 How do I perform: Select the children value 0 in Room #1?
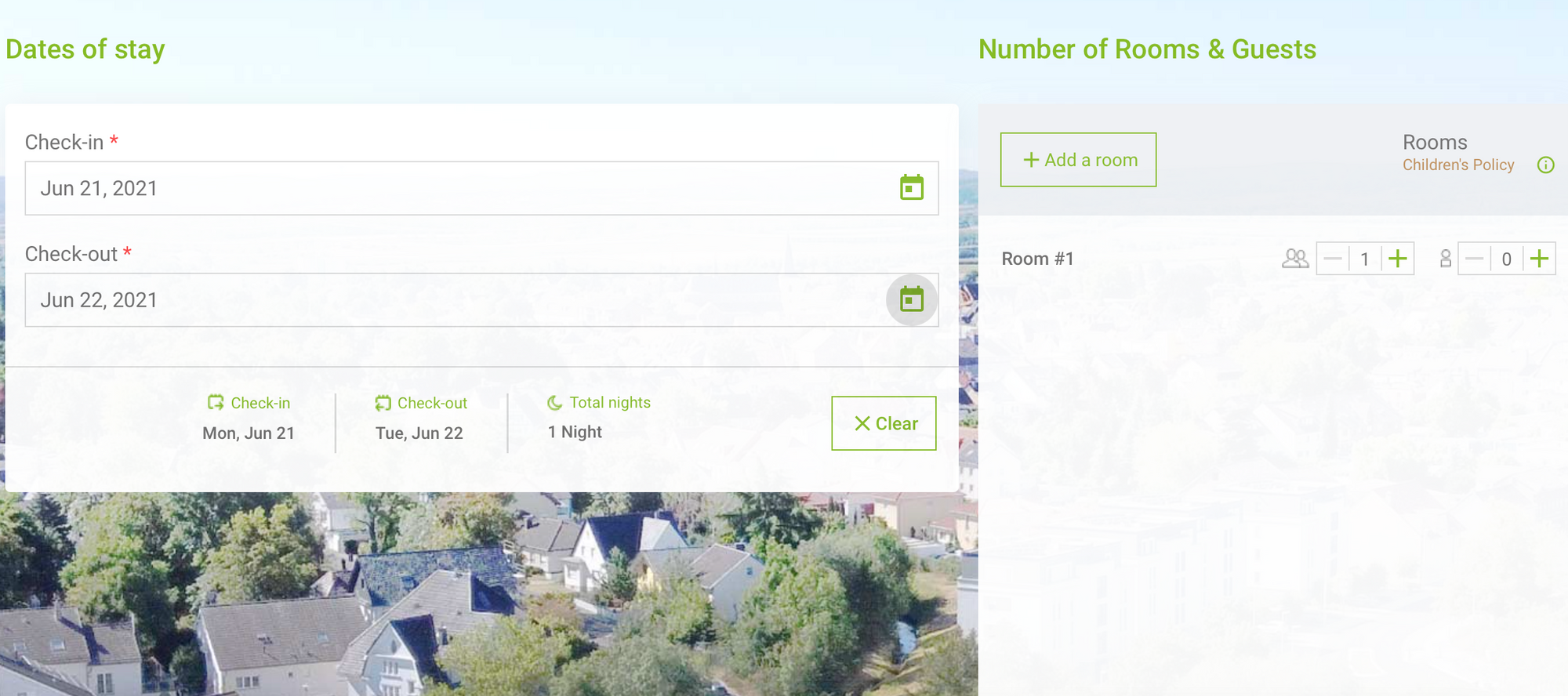pyautogui.click(x=1507, y=259)
